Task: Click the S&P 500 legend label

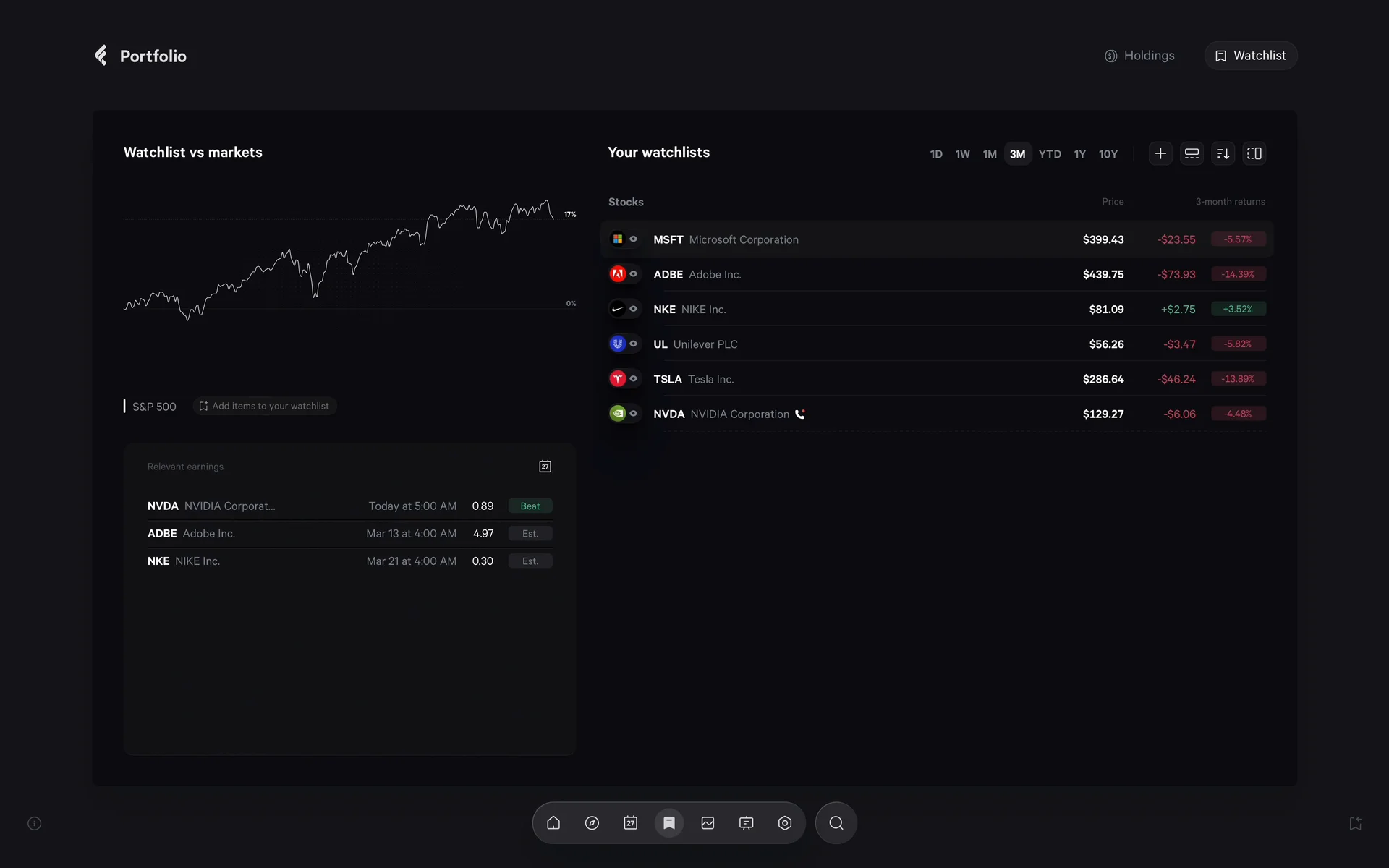Action: 154,407
